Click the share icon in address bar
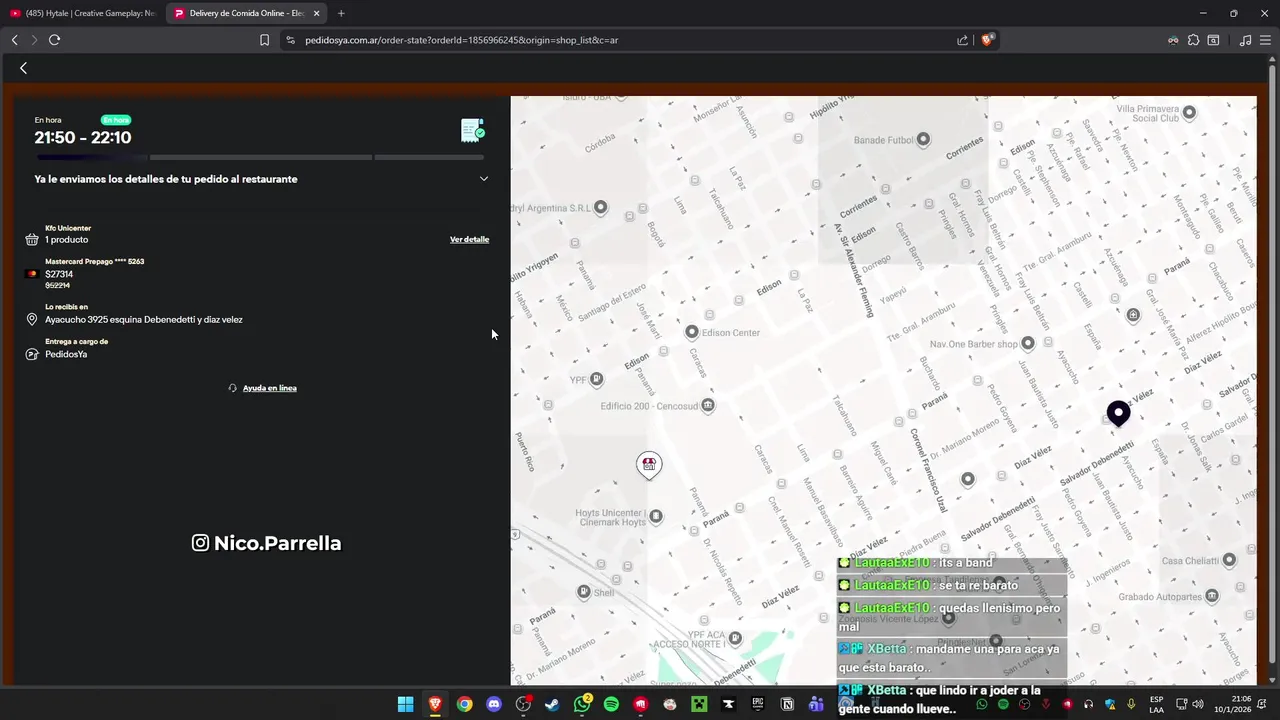 (x=962, y=40)
